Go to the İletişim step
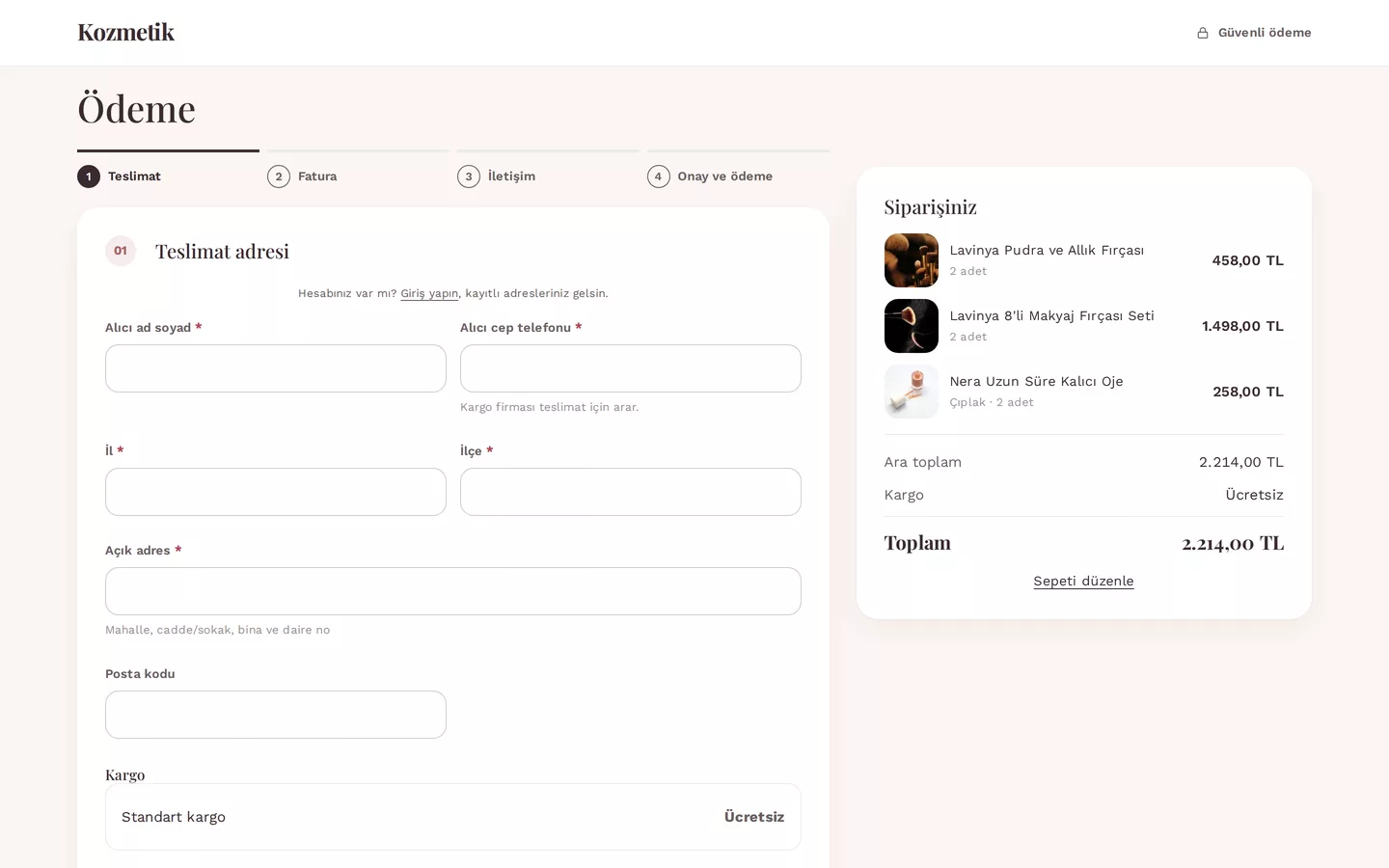 pyautogui.click(x=548, y=170)
